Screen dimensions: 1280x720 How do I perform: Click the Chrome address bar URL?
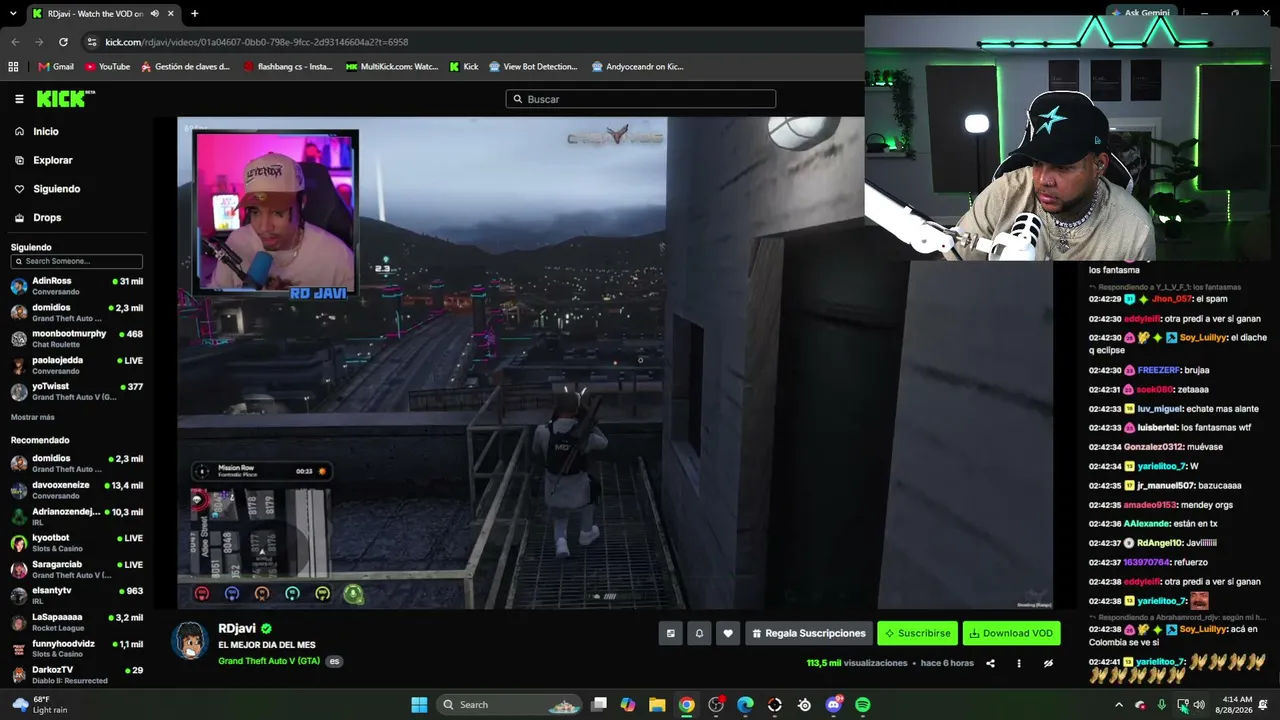(257, 42)
